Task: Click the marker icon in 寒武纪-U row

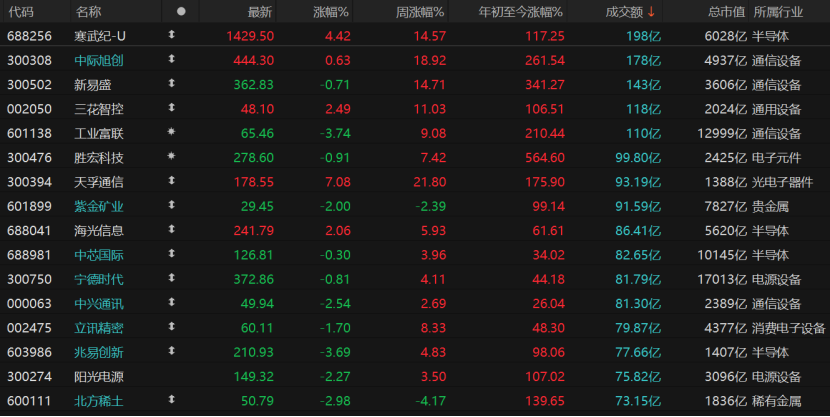Action: click(x=171, y=35)
